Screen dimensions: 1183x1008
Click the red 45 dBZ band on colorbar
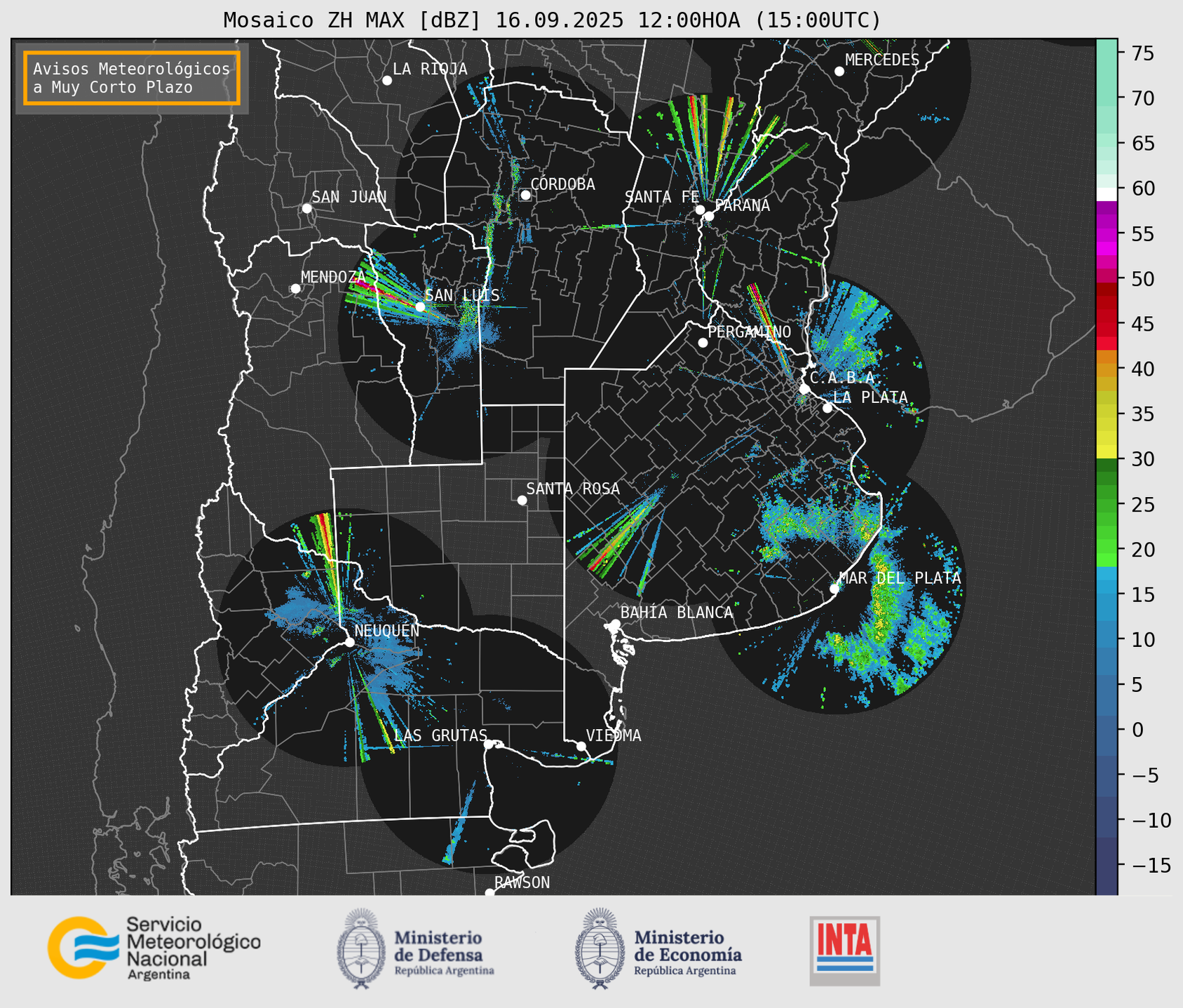tap(1107, 324)
